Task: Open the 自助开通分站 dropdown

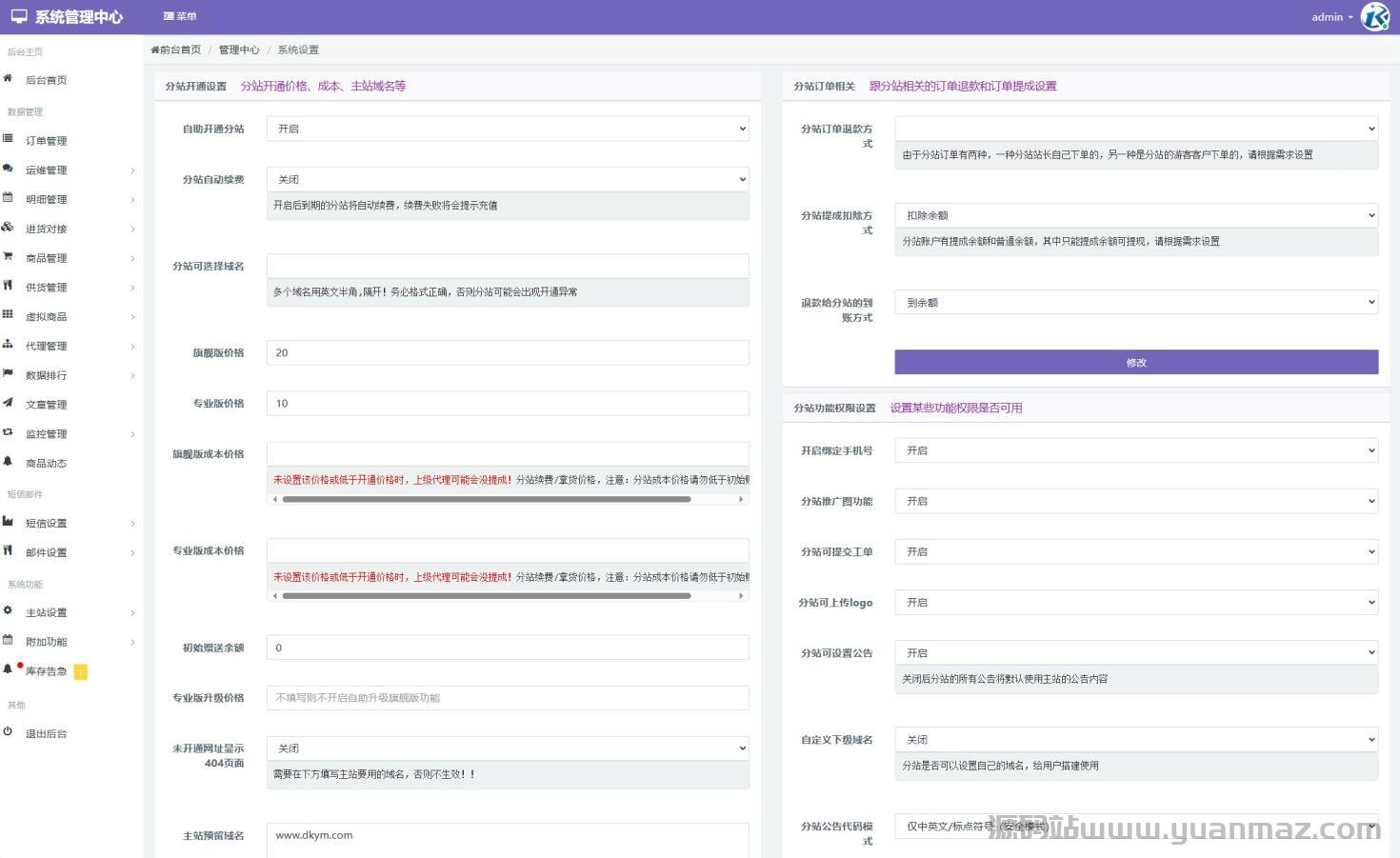Action: click(508, 129)
